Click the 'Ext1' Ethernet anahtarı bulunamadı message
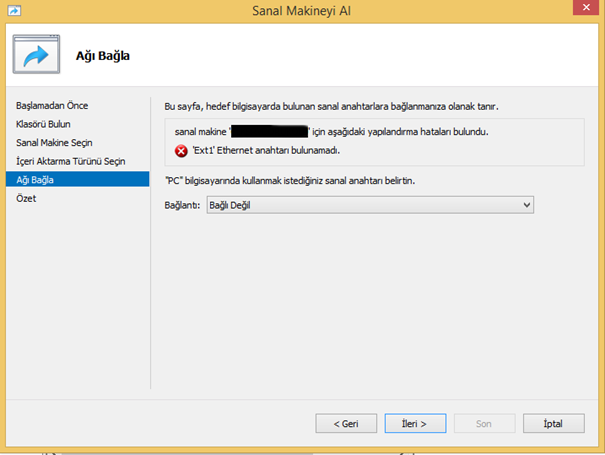 (x=266, y=151)
